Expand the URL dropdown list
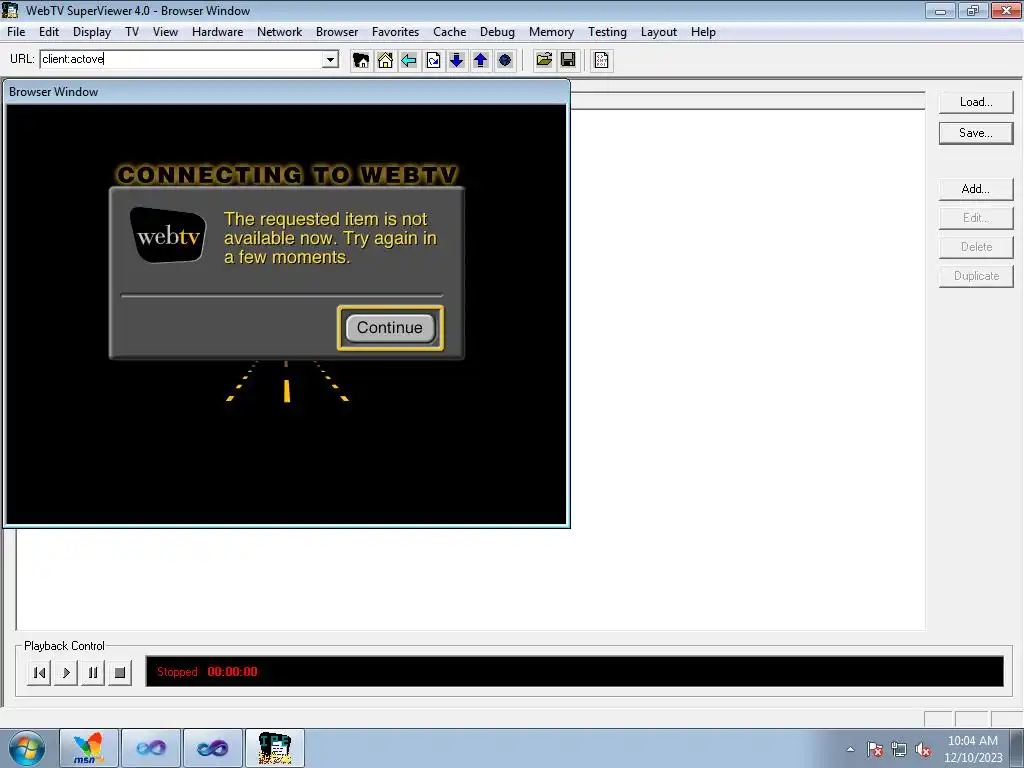The width and height of the screenshot is (1024, 768). (x=330, y=59)
